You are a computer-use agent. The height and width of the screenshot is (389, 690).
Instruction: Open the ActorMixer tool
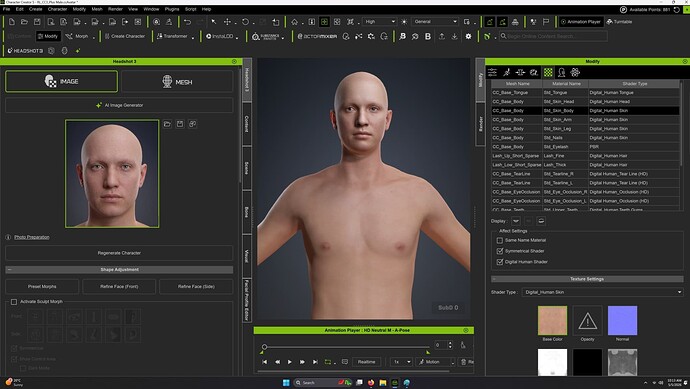coord(317,36)
